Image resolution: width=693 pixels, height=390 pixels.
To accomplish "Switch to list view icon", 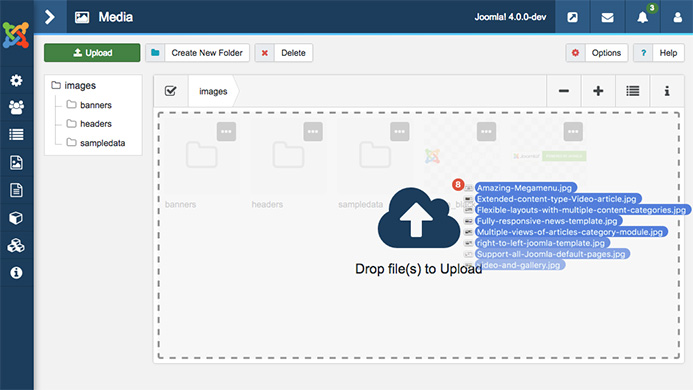I will coord(632,91).
